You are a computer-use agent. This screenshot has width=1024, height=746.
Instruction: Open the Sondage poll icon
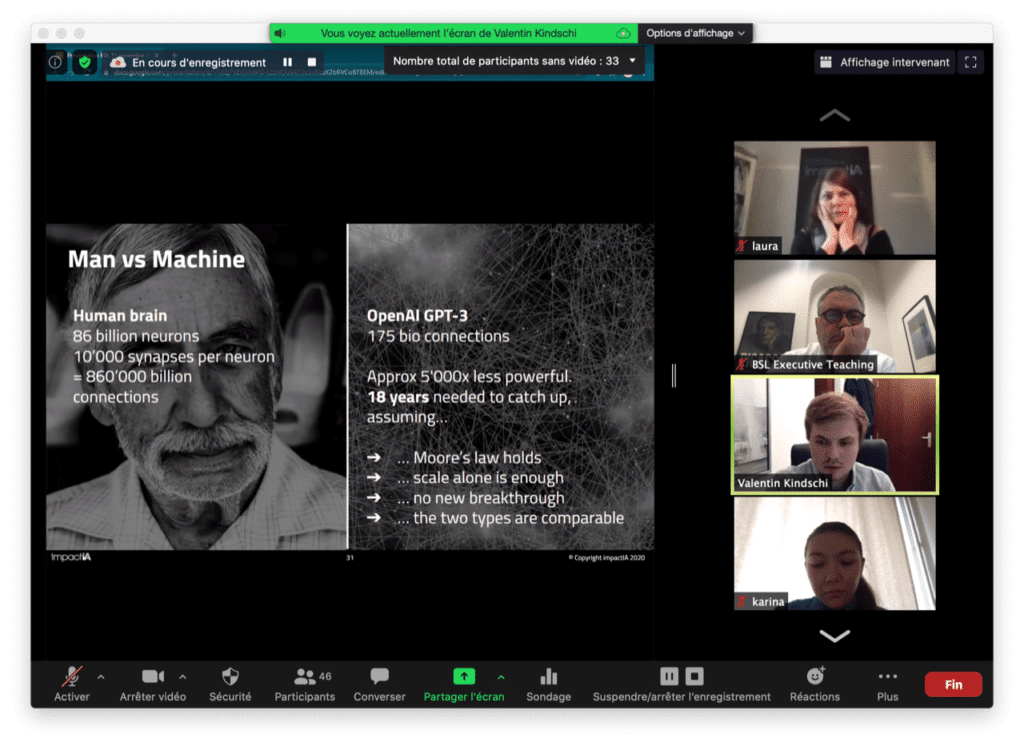(548, 677)
